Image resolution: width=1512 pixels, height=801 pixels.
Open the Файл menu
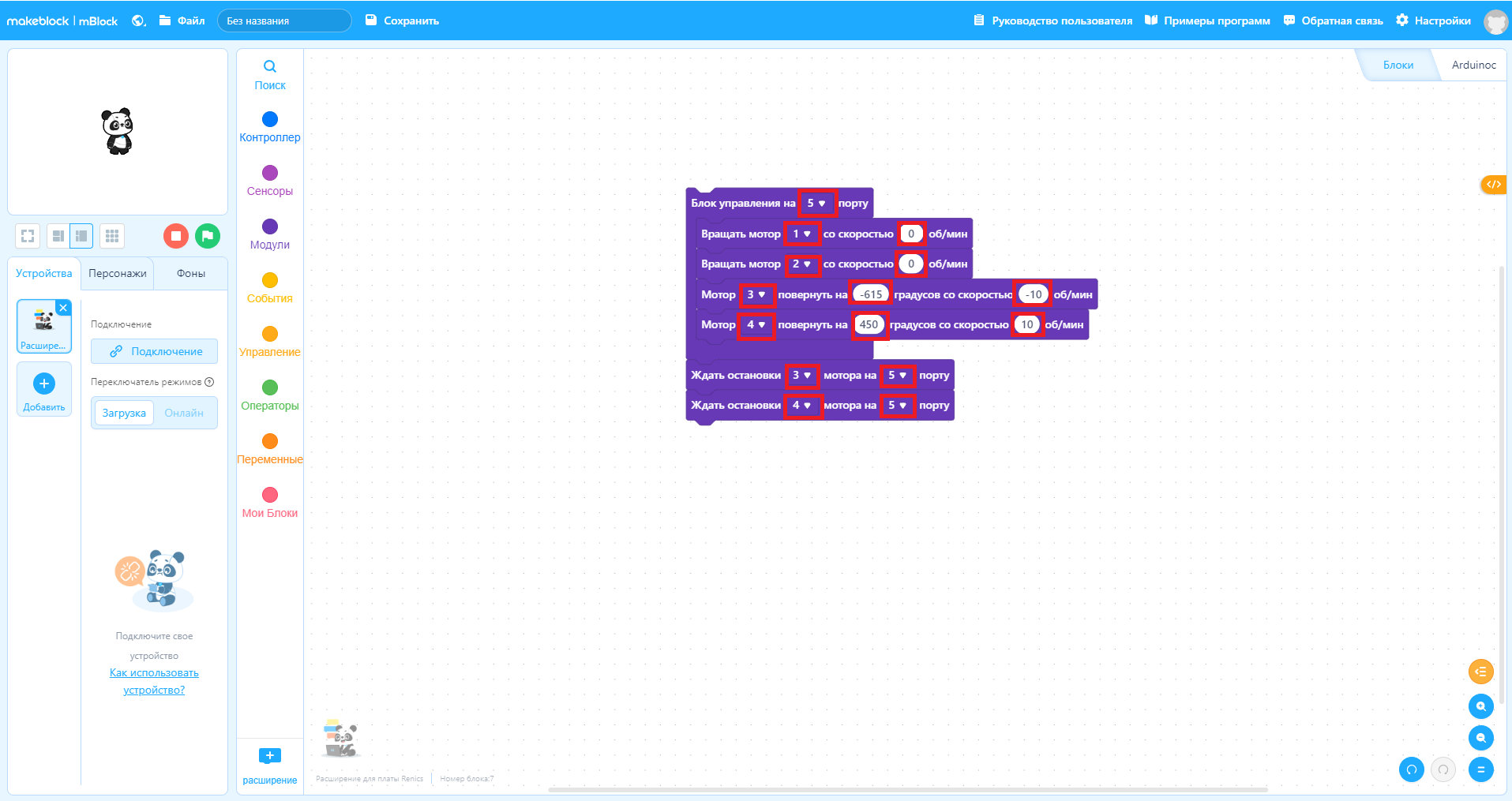click(182, 21)
